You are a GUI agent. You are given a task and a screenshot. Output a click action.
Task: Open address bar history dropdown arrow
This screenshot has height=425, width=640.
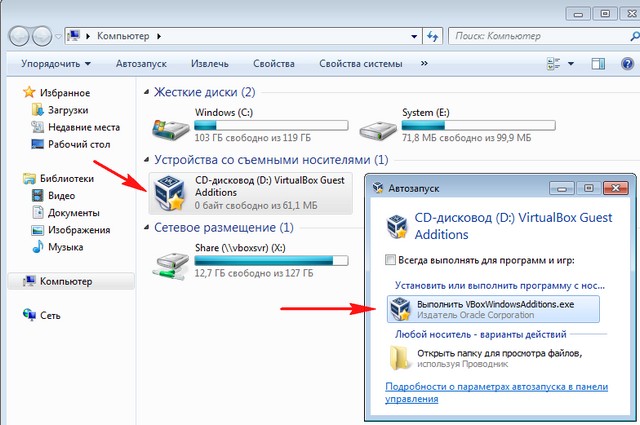click(x=414, y=36)
